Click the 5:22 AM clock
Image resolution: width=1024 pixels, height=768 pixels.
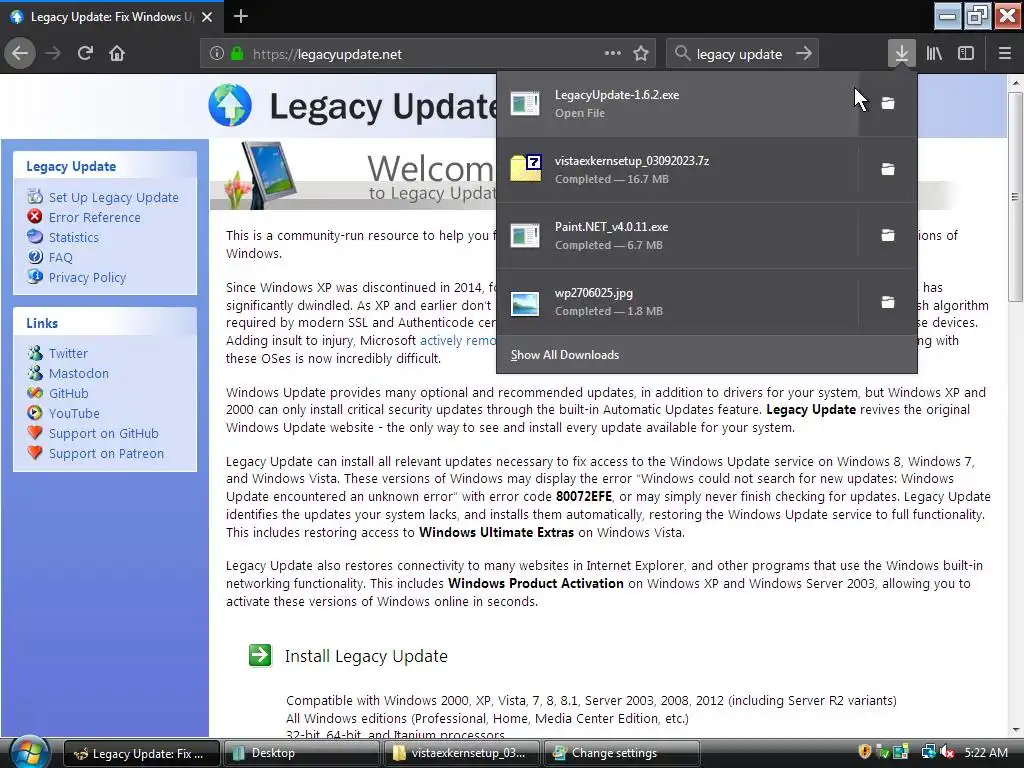(985, 753)
